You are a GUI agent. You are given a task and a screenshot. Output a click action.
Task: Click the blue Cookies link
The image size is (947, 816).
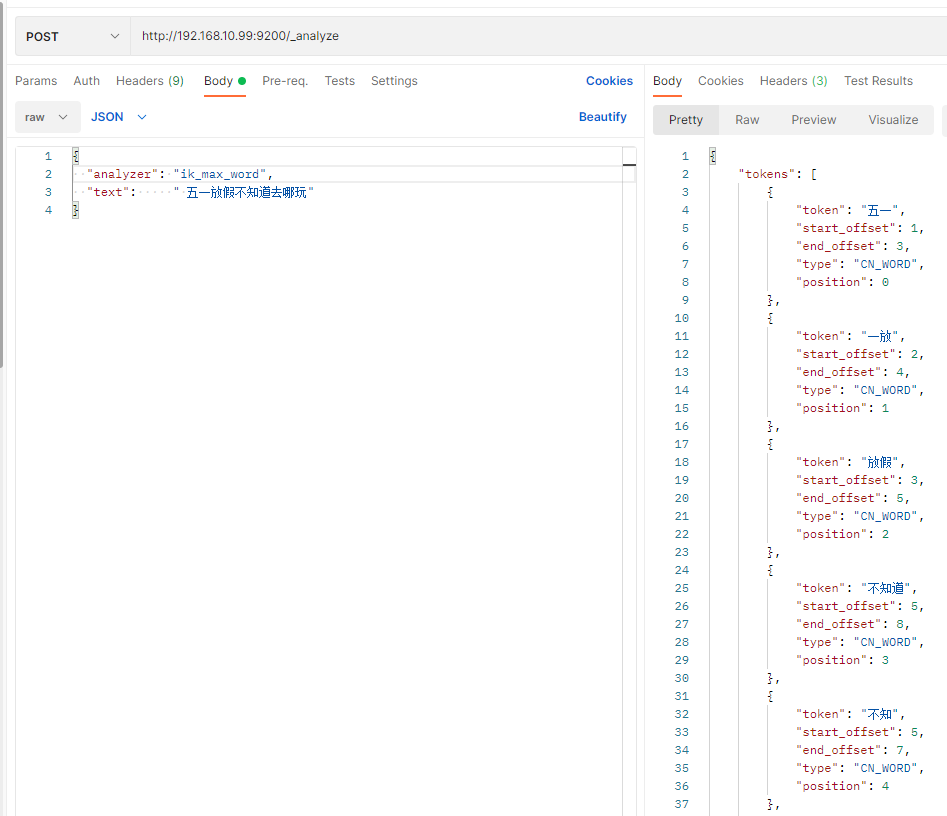coord(609,81)
